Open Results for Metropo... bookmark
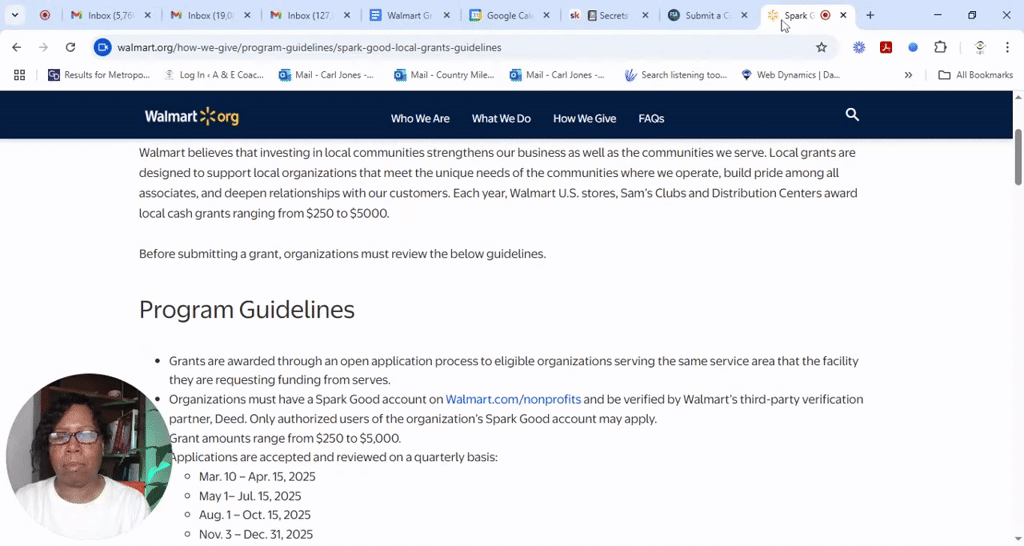The image size is (1024, 546). pos(99,75)
